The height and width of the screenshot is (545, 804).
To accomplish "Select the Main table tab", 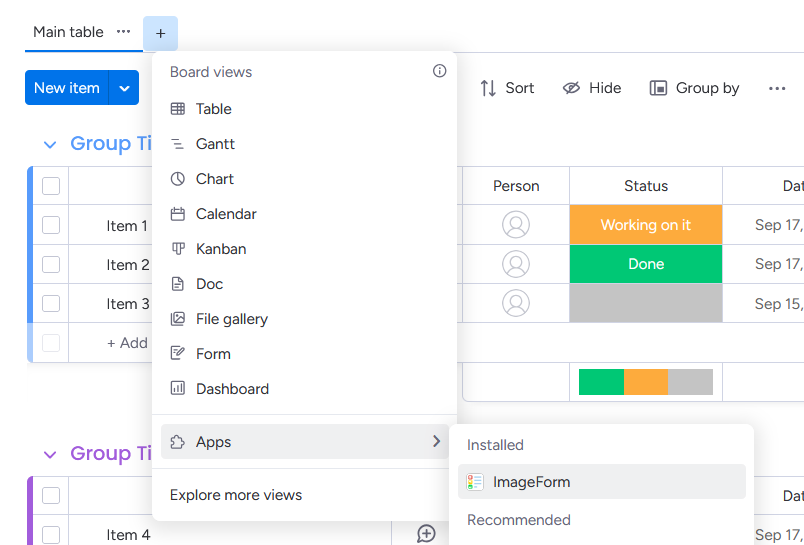I will tap(68, 32).
